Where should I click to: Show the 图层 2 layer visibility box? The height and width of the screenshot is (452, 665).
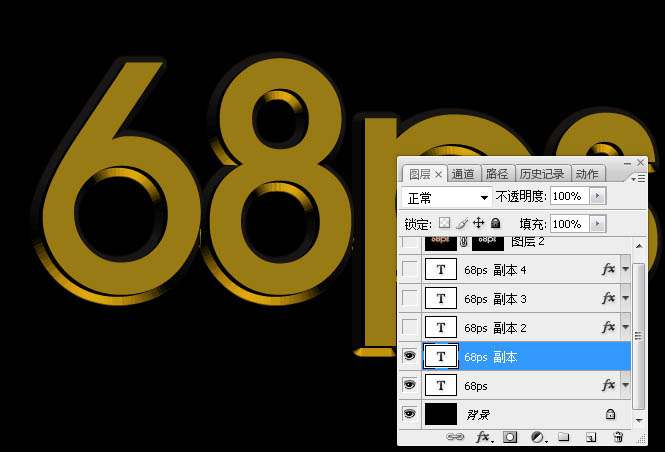pos(409,242)
